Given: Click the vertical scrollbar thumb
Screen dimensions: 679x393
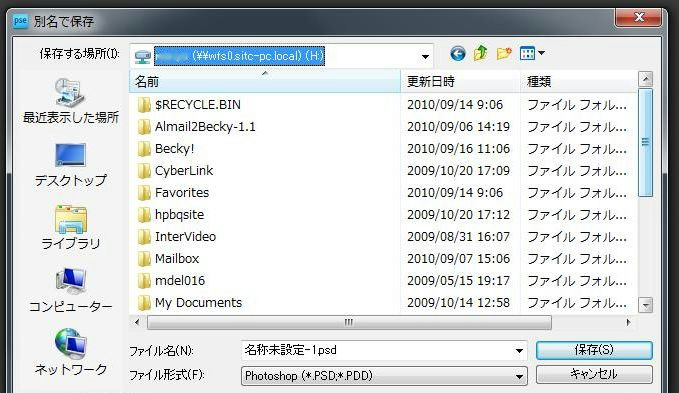Looking at the screenshot, I should (645, 142).
